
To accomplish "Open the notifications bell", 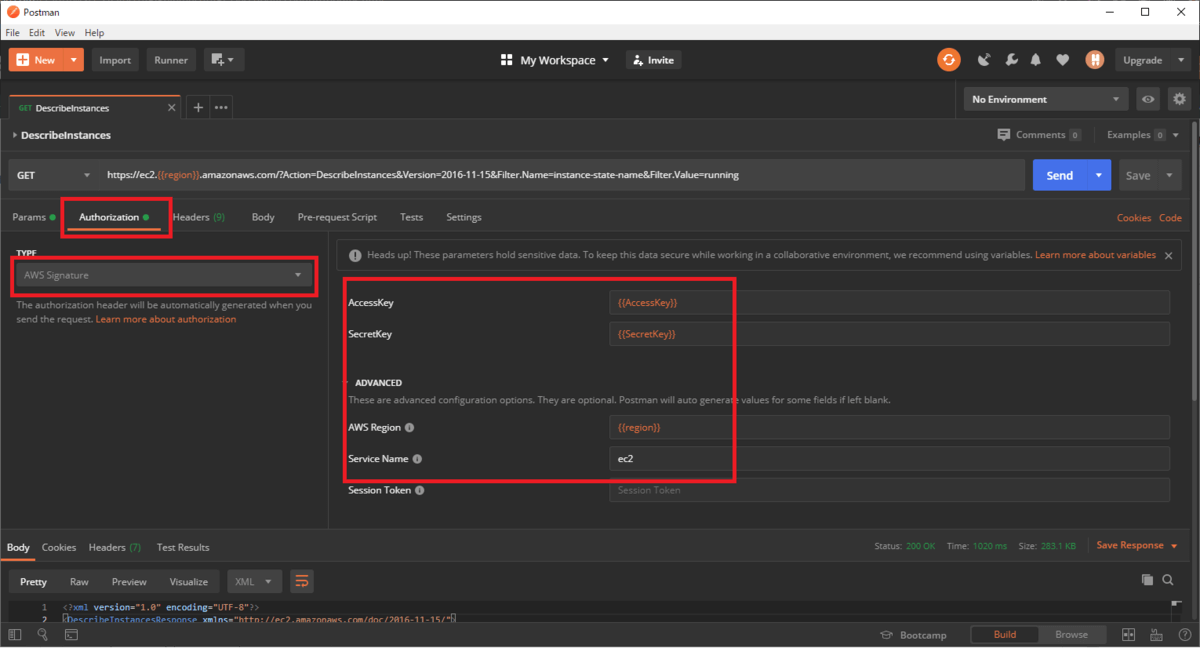I will pyautogui.click(x=1037, y=60).
